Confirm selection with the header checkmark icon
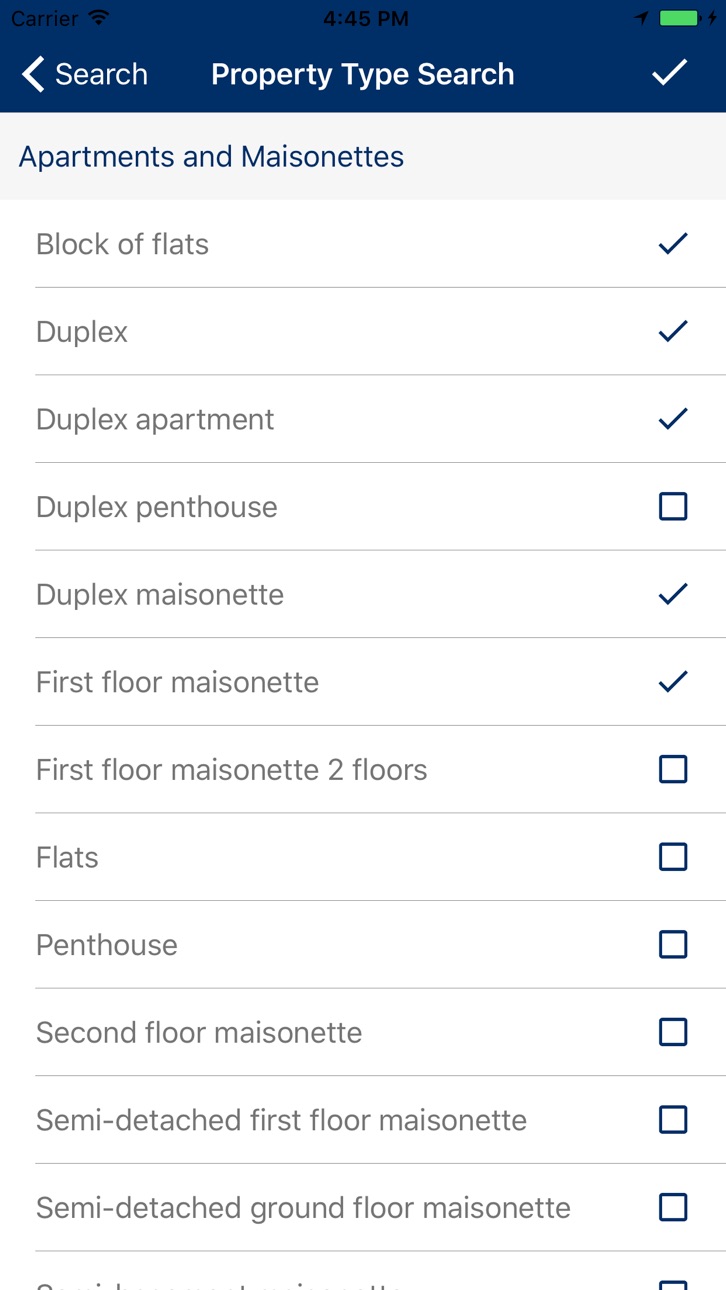 click(x=669, y=73)
